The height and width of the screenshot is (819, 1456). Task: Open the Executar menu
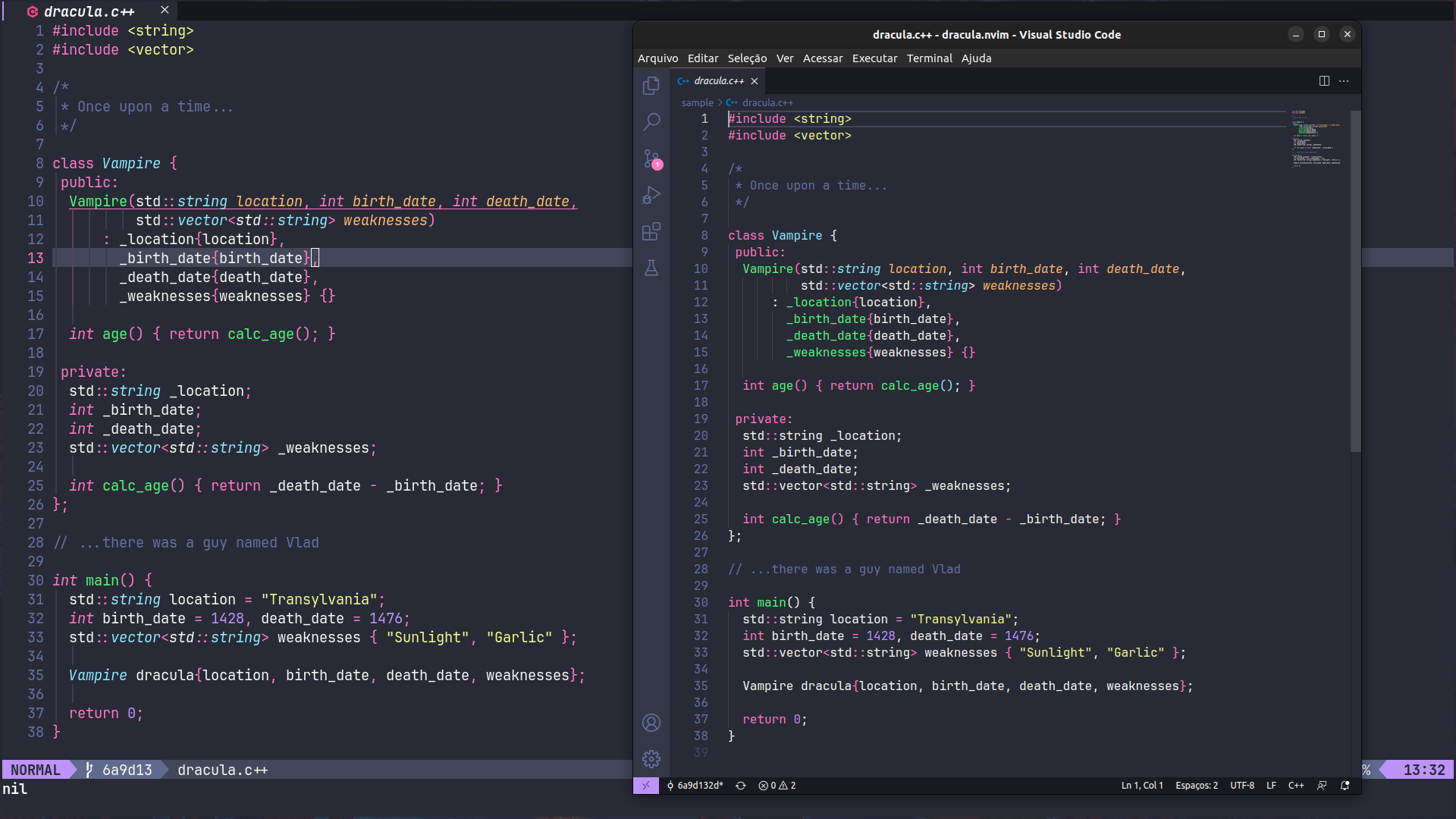874,58
